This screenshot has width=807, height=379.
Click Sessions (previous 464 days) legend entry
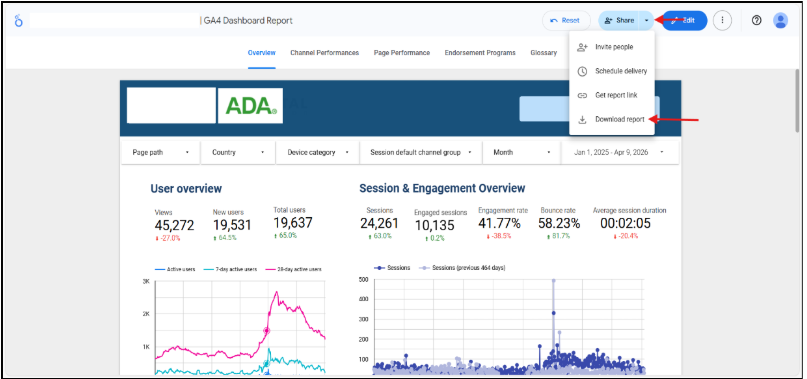[x=461, y=268]
